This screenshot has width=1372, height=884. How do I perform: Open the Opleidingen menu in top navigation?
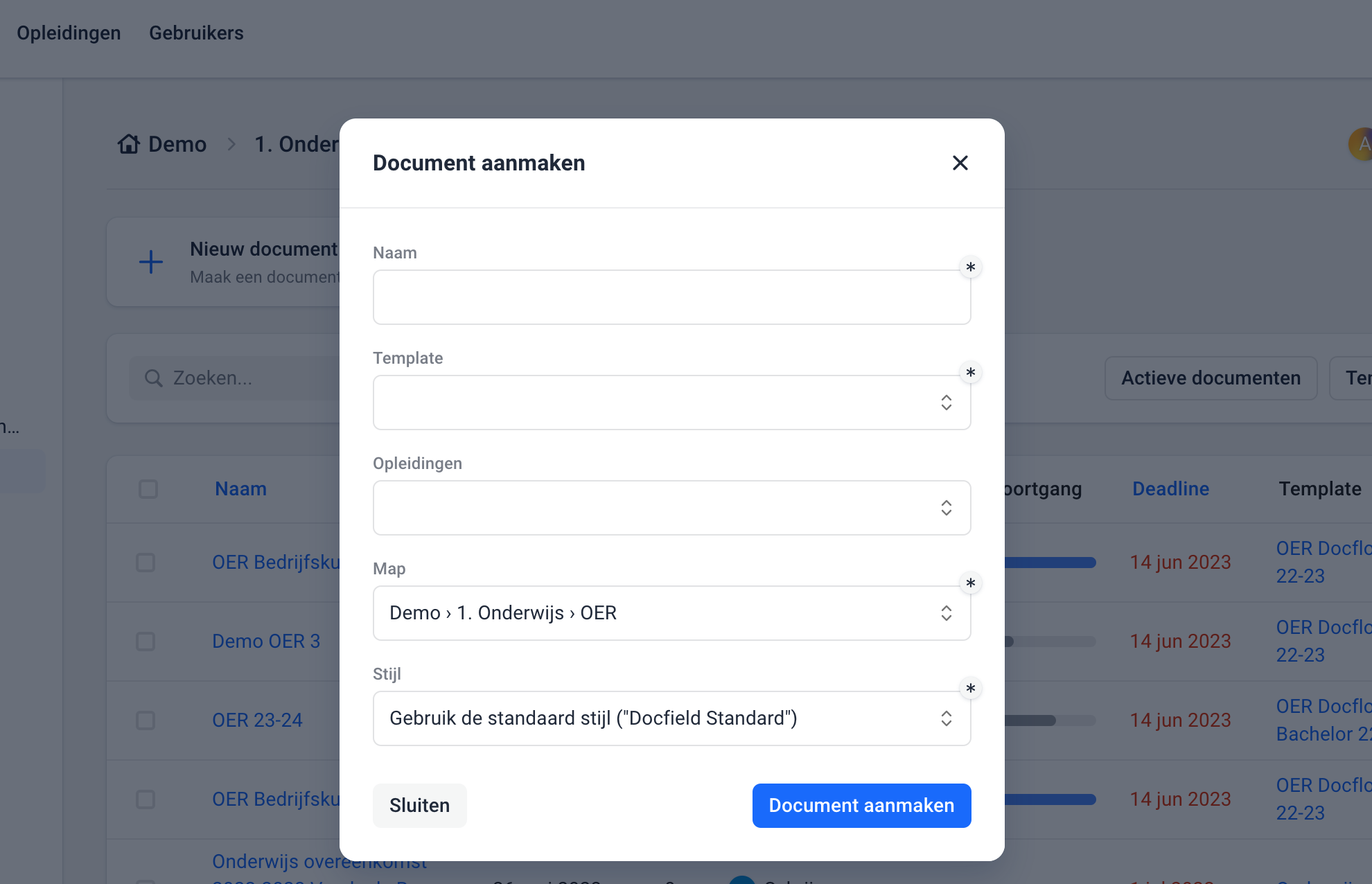69,33
